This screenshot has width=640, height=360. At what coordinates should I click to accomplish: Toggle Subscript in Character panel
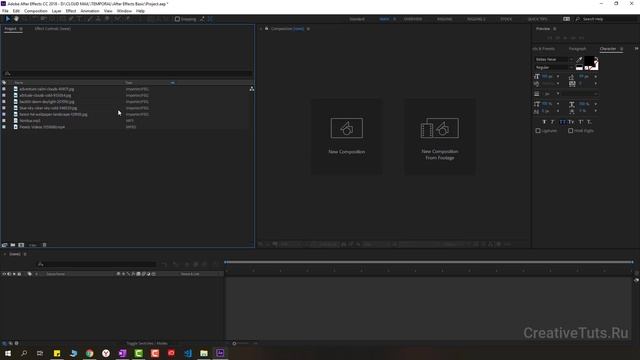(589, 122)
